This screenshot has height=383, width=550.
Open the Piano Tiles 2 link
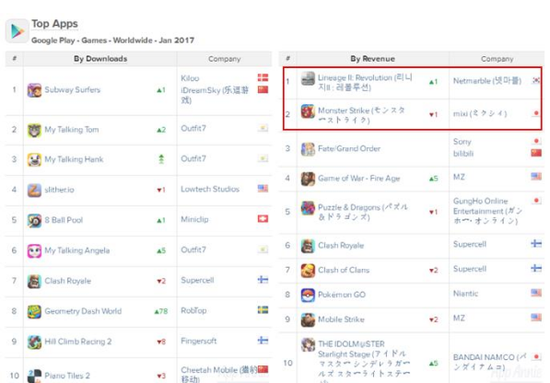(67, 376)
